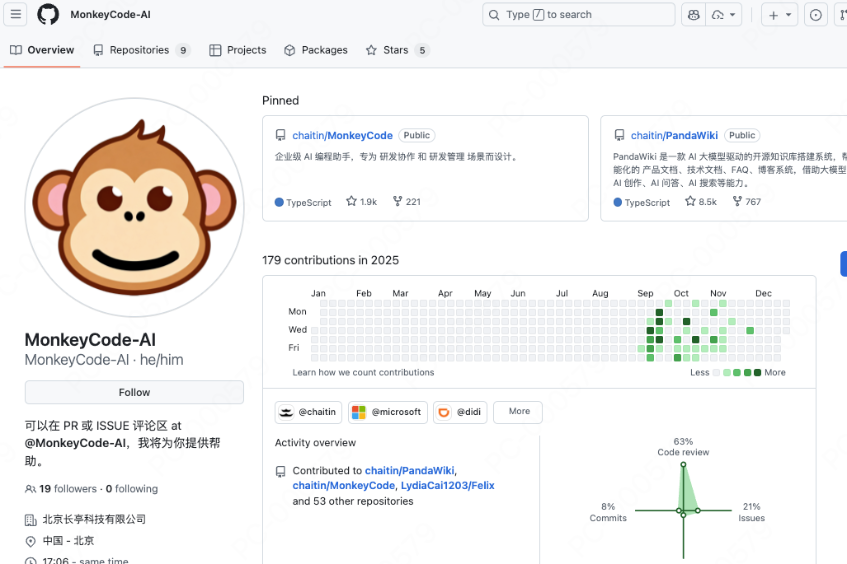
Task: Open the LydiaCai1203/Felix repository link
Action: (447, 486)
